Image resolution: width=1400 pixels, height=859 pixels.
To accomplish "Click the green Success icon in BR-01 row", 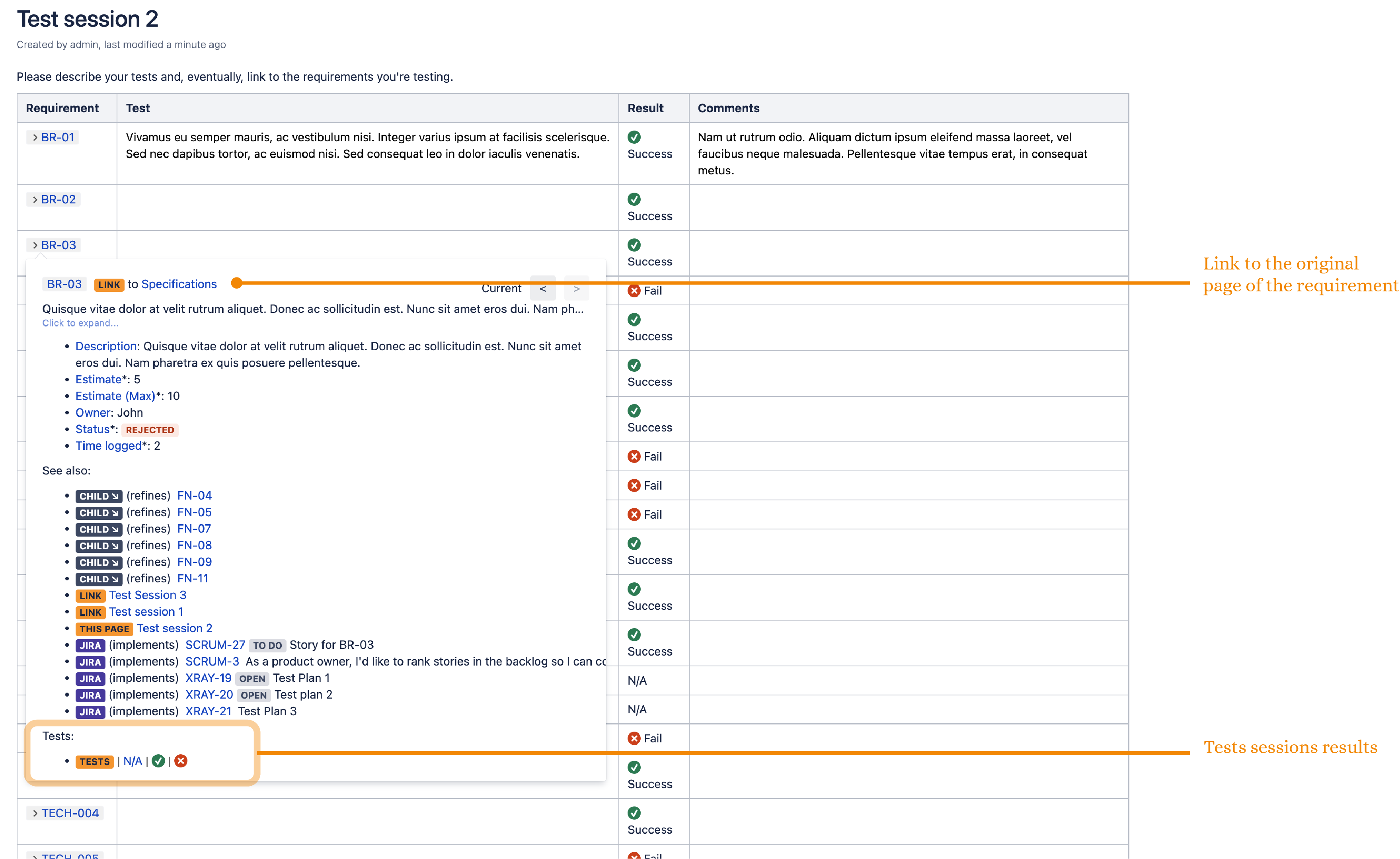I will (x=634, y=137).
